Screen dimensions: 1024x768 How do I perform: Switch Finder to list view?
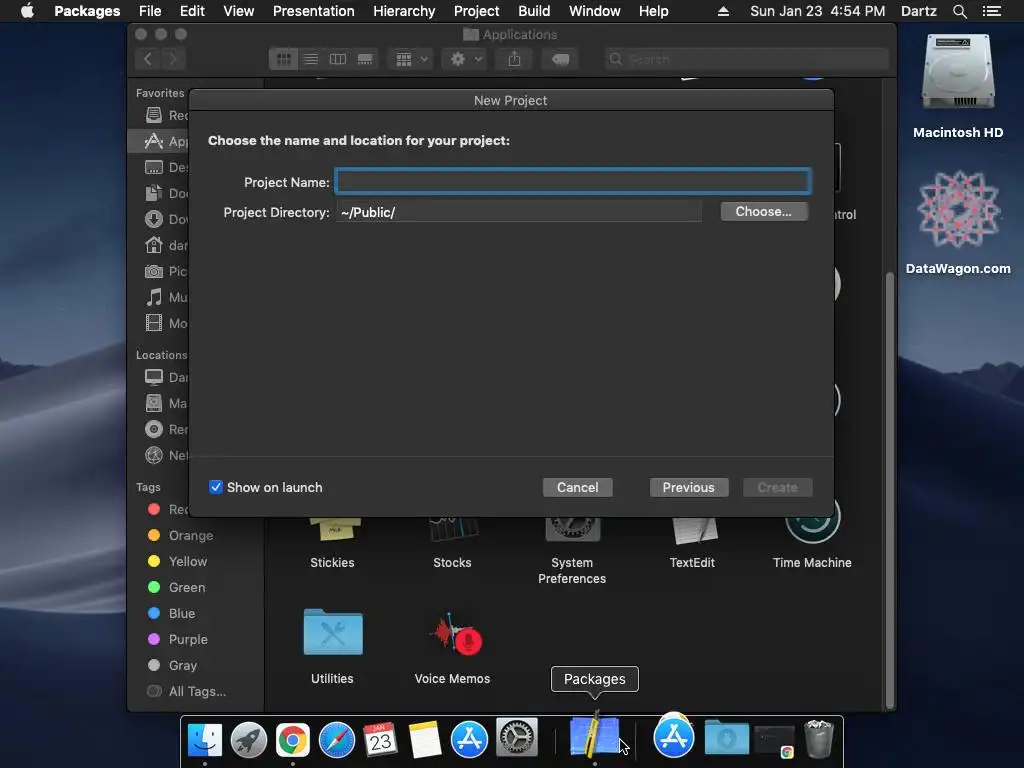[x=311, y=59]
